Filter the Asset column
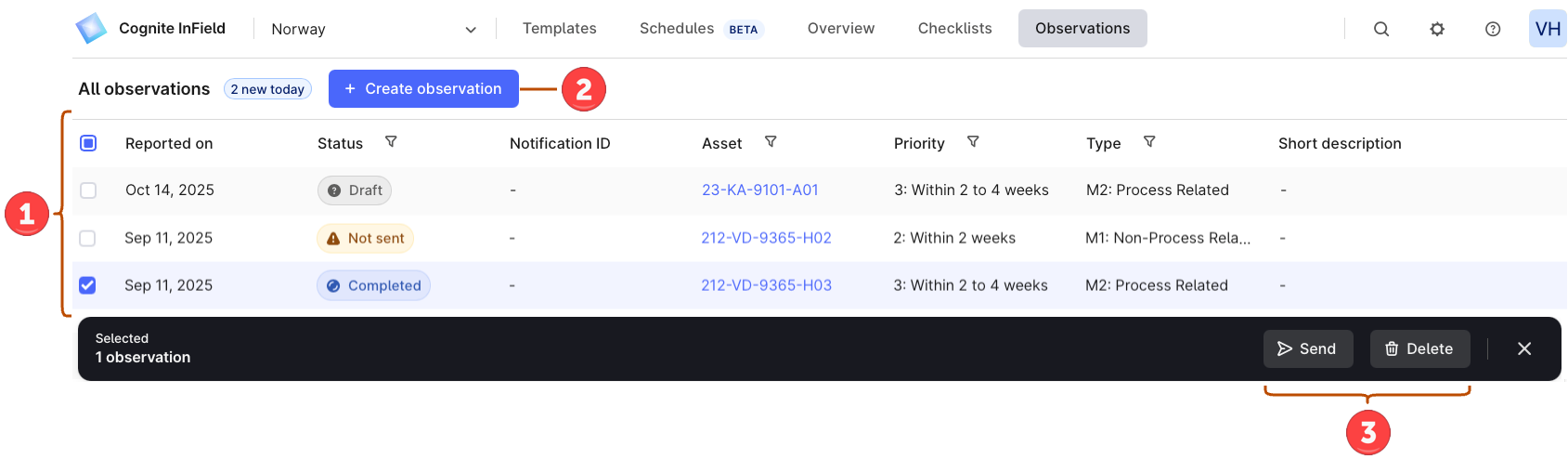 pos(771,142)
